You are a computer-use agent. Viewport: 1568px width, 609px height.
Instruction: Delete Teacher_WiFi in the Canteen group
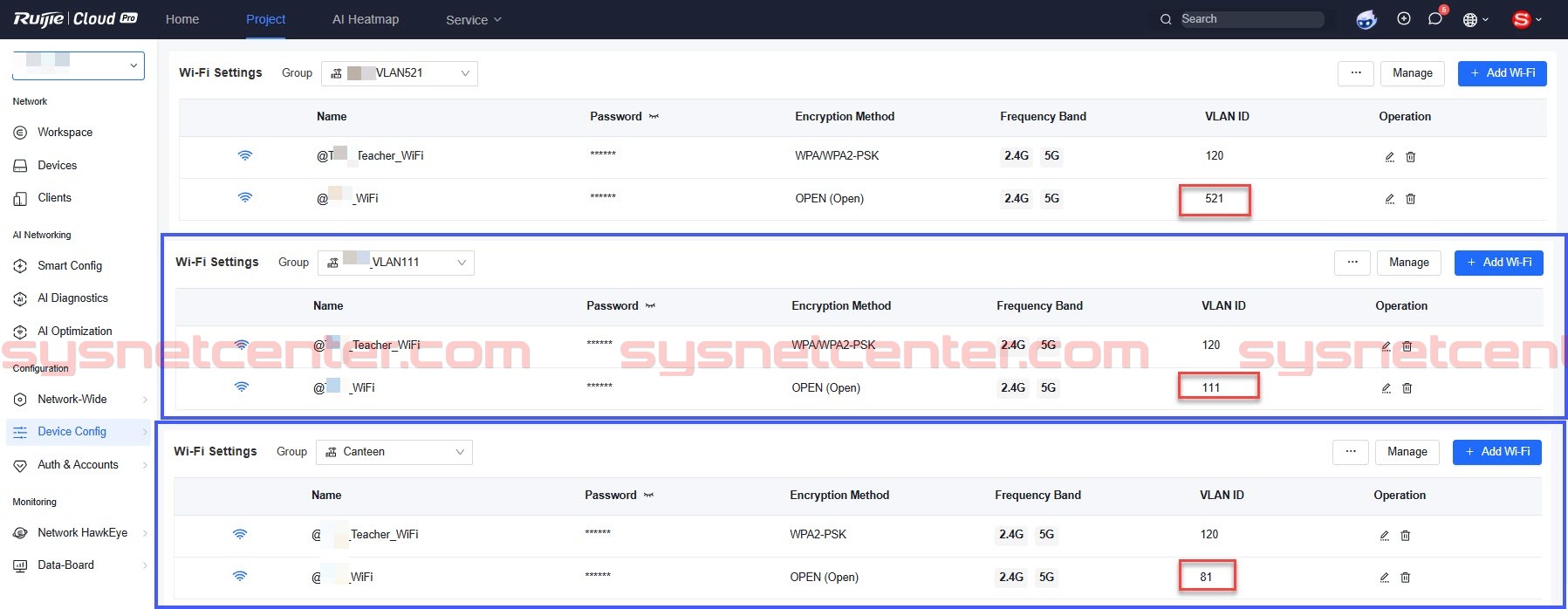1405,536
